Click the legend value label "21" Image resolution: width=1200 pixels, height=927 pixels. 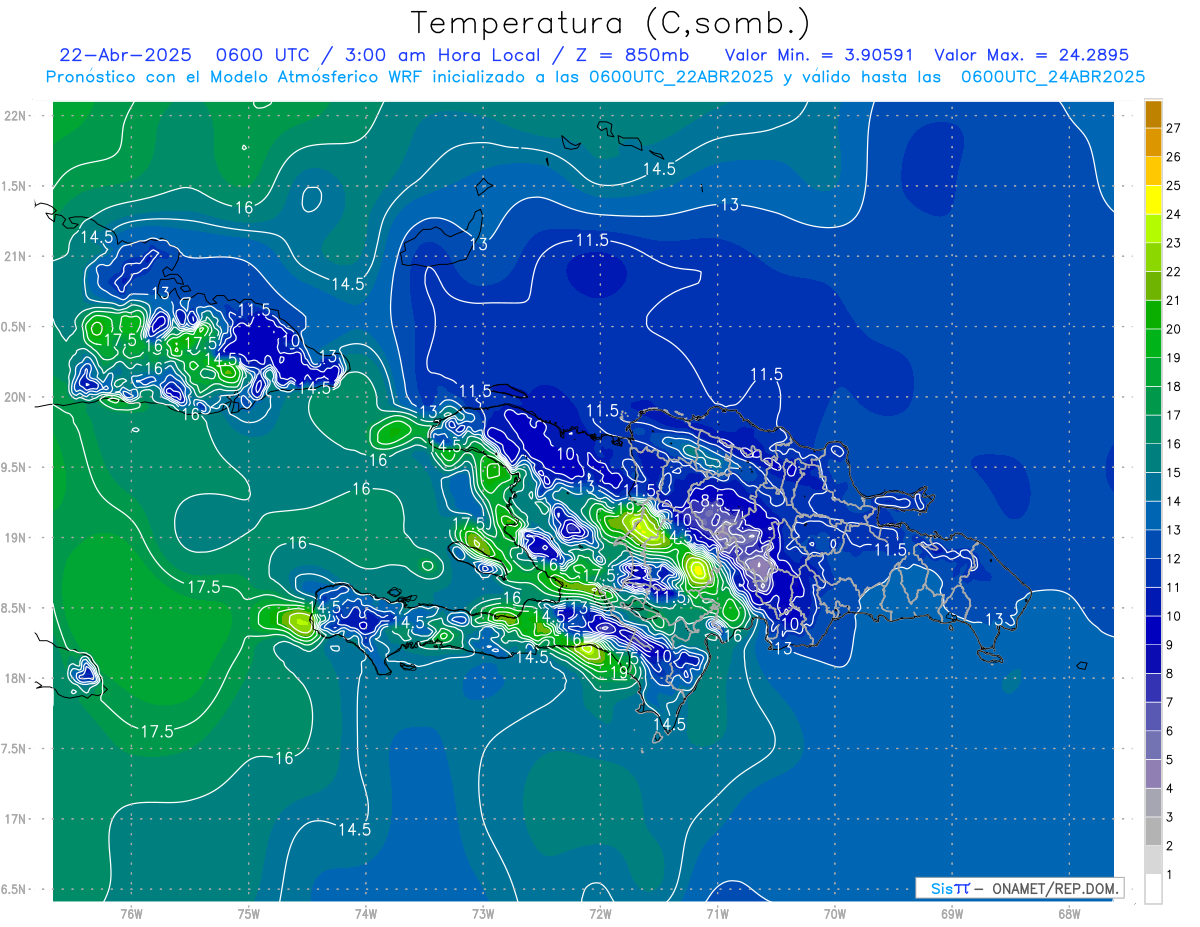pyautogui.click(x=1174, y=300)
